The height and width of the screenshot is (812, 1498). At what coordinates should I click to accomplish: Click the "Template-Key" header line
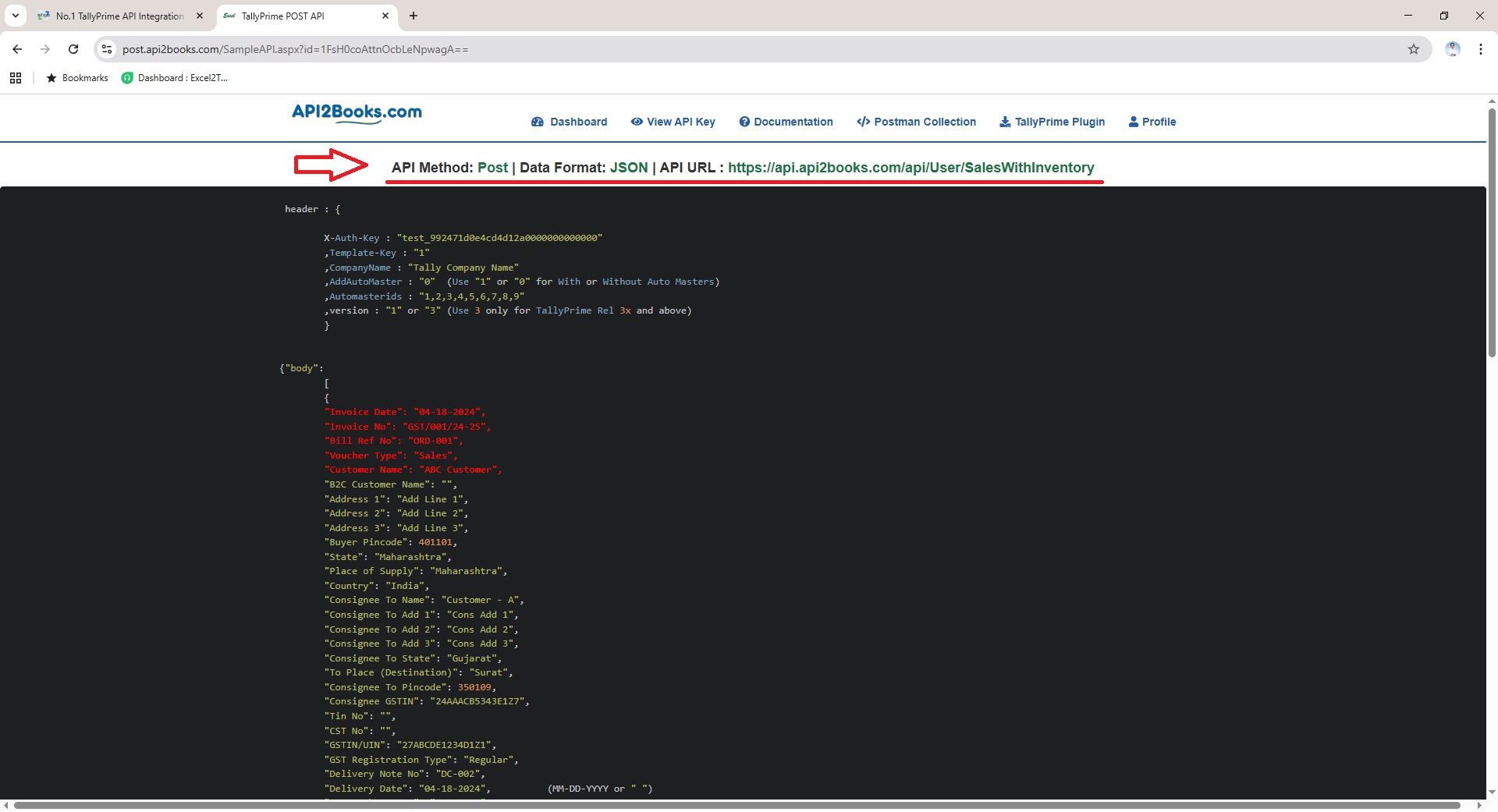[377, 253]
